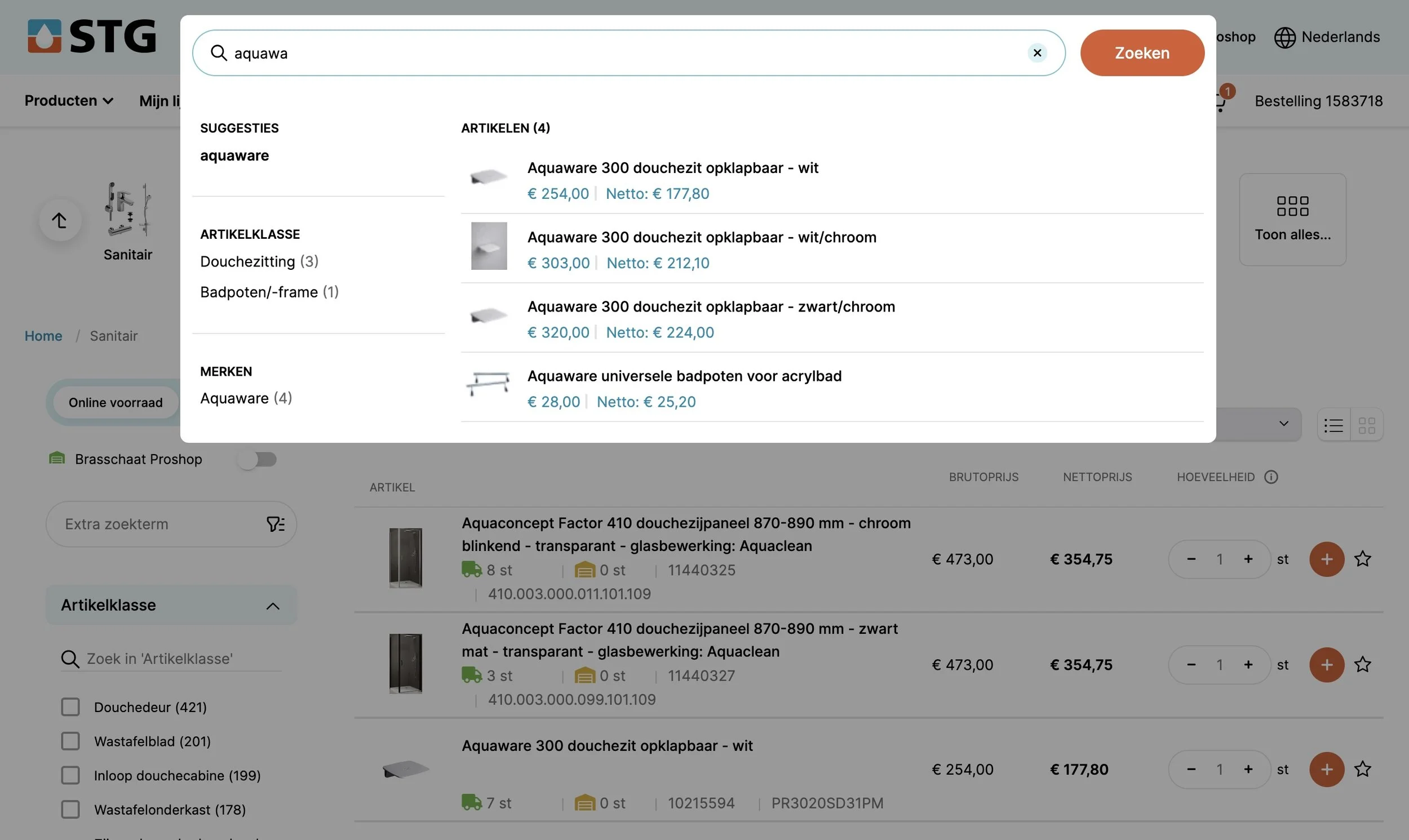Decrease quantity for Aquaware 300 douchezit wit
The image size is (1409, 840).
coord(1191,769)
